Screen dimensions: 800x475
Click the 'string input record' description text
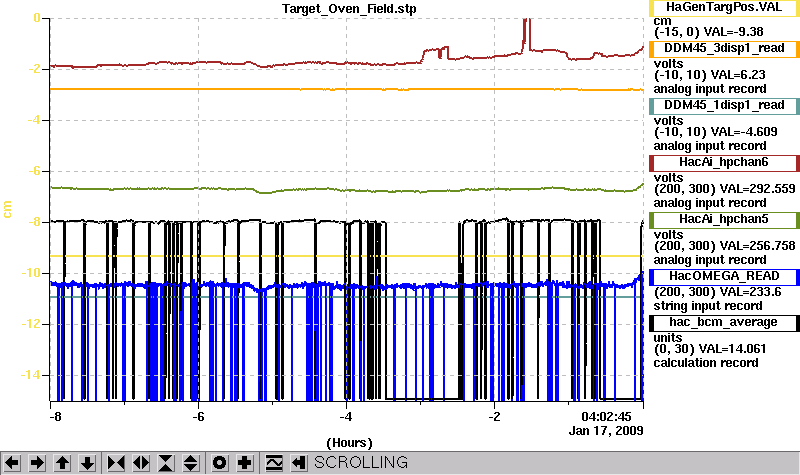708,306
